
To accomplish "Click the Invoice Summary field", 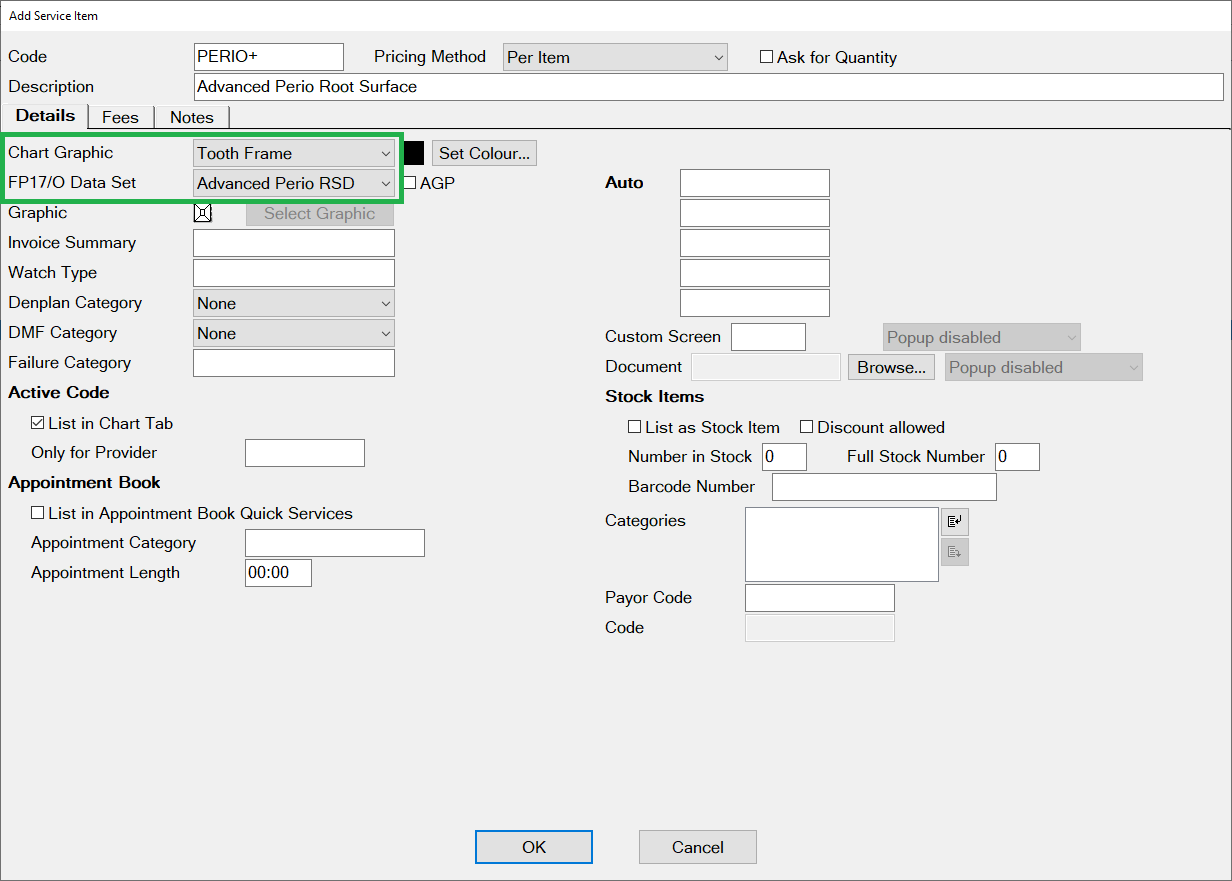I will coord(294,243).
